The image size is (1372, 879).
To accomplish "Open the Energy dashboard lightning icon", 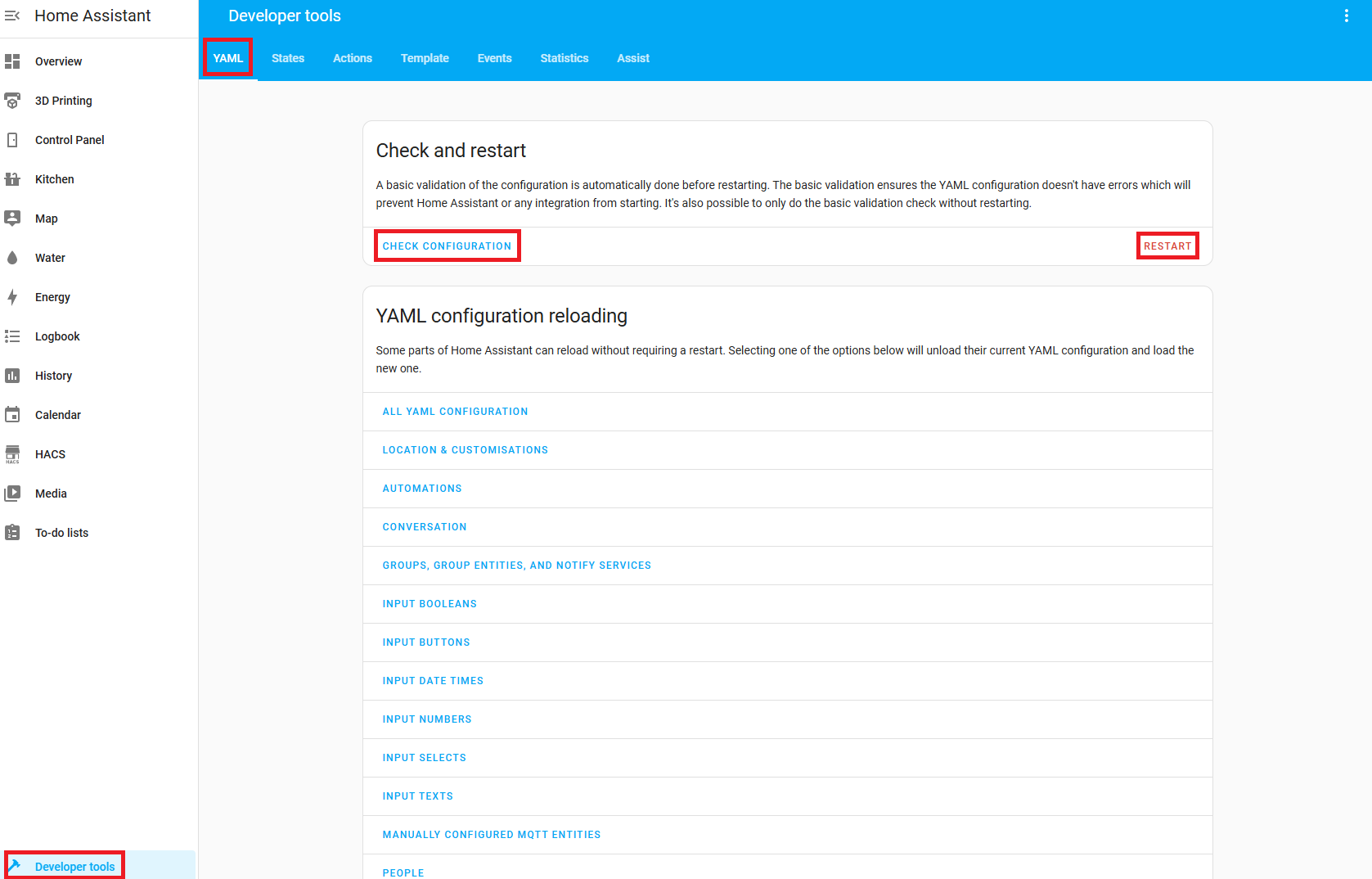I will 12,297.
